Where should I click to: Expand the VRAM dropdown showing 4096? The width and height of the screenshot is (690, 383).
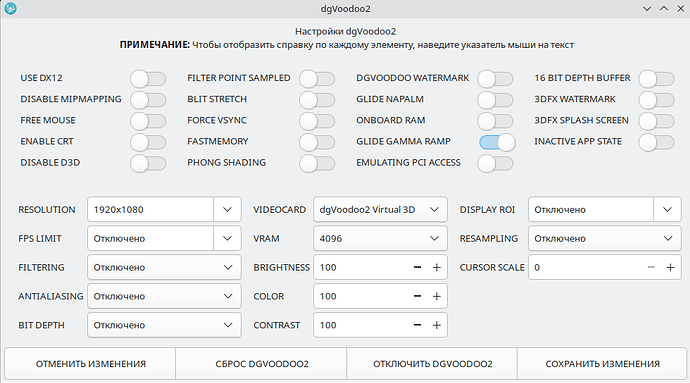380,238
